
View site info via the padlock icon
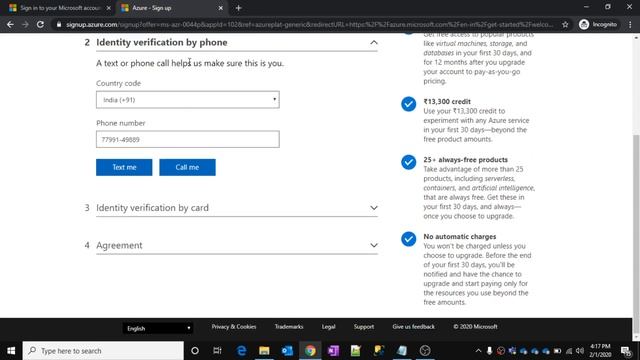coord(59,24)
